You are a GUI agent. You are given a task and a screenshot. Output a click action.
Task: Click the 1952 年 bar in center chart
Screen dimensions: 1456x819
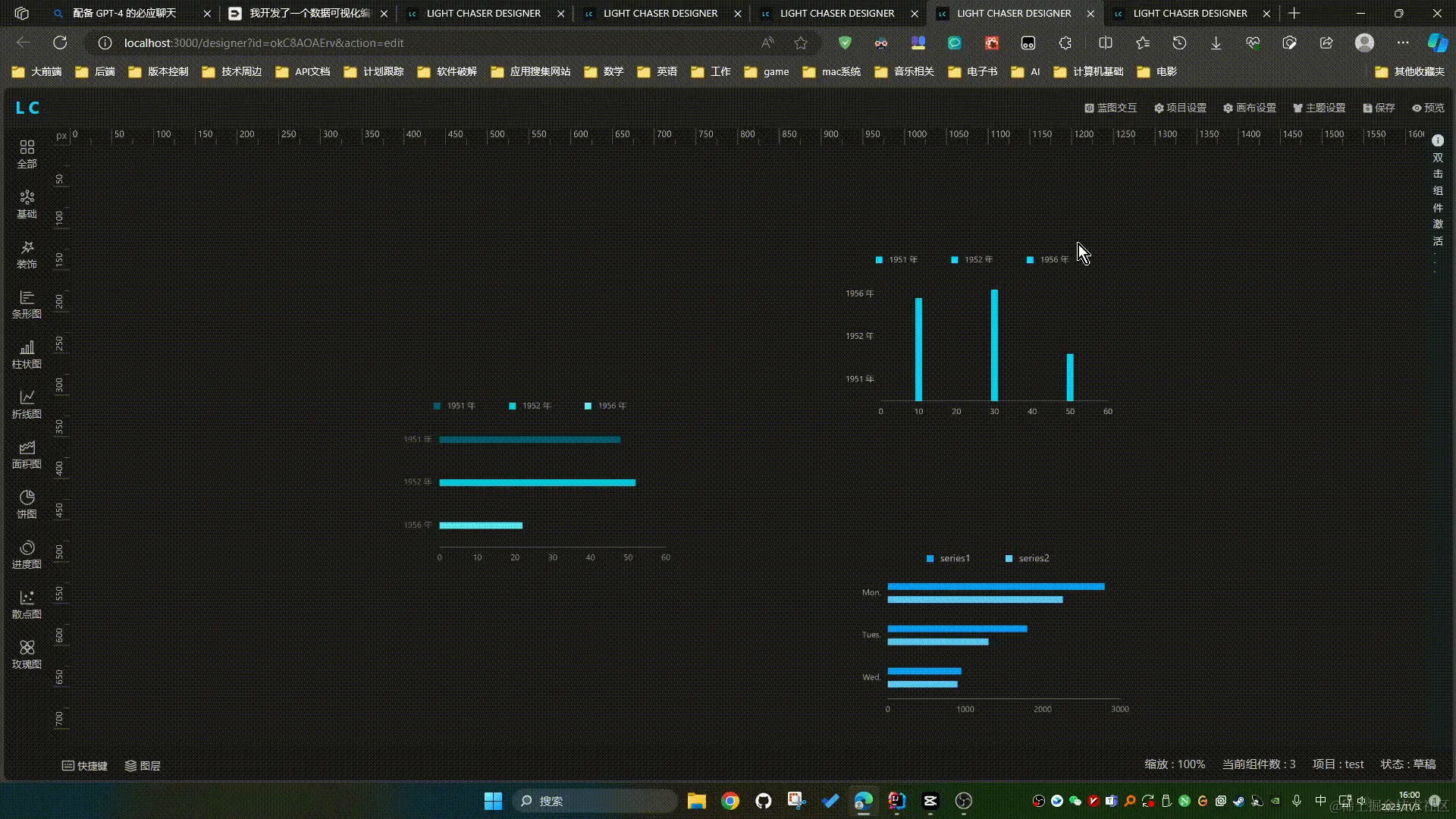537,482
